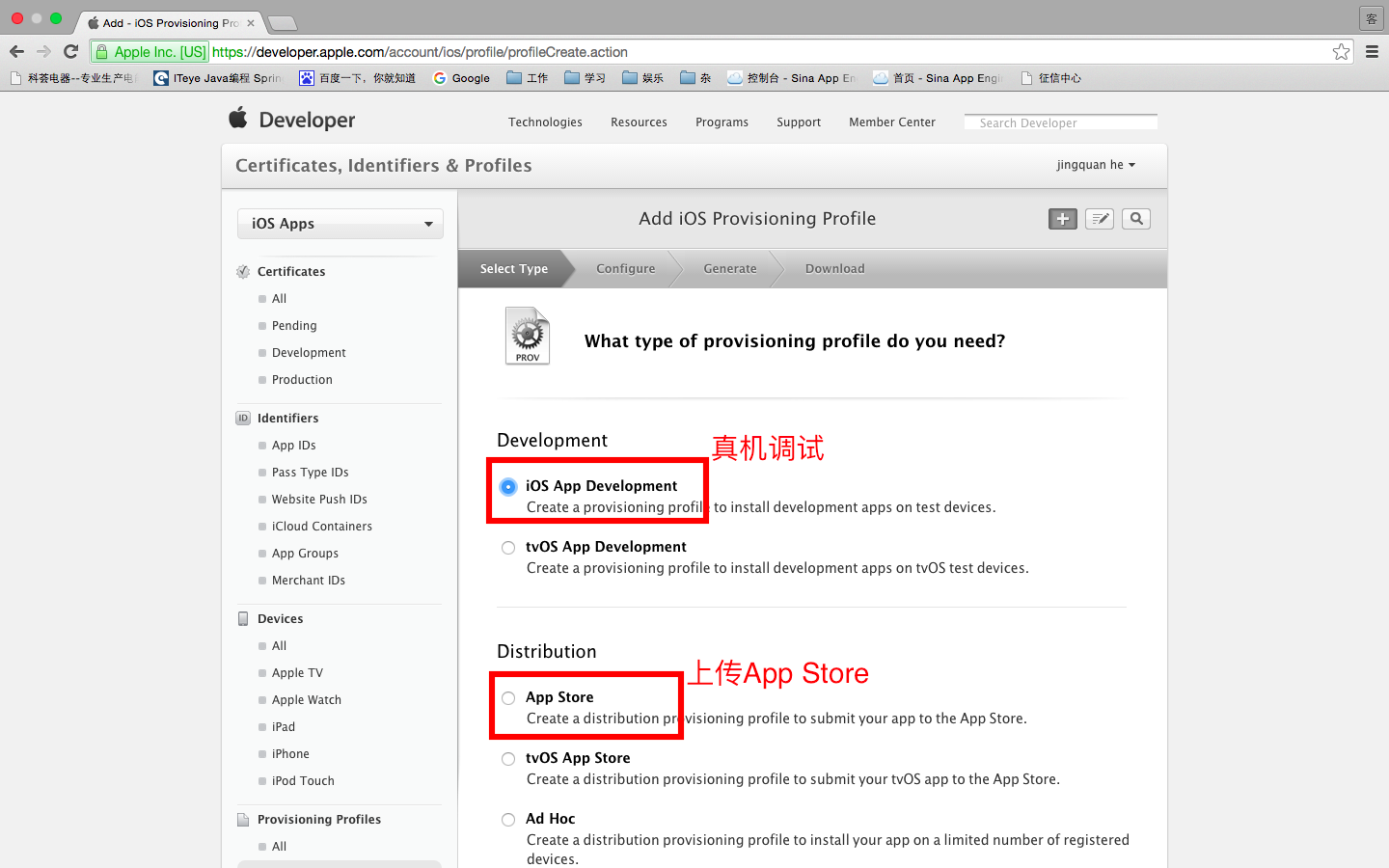Open the iOS Apps platform dropdown

click(340, 224)
